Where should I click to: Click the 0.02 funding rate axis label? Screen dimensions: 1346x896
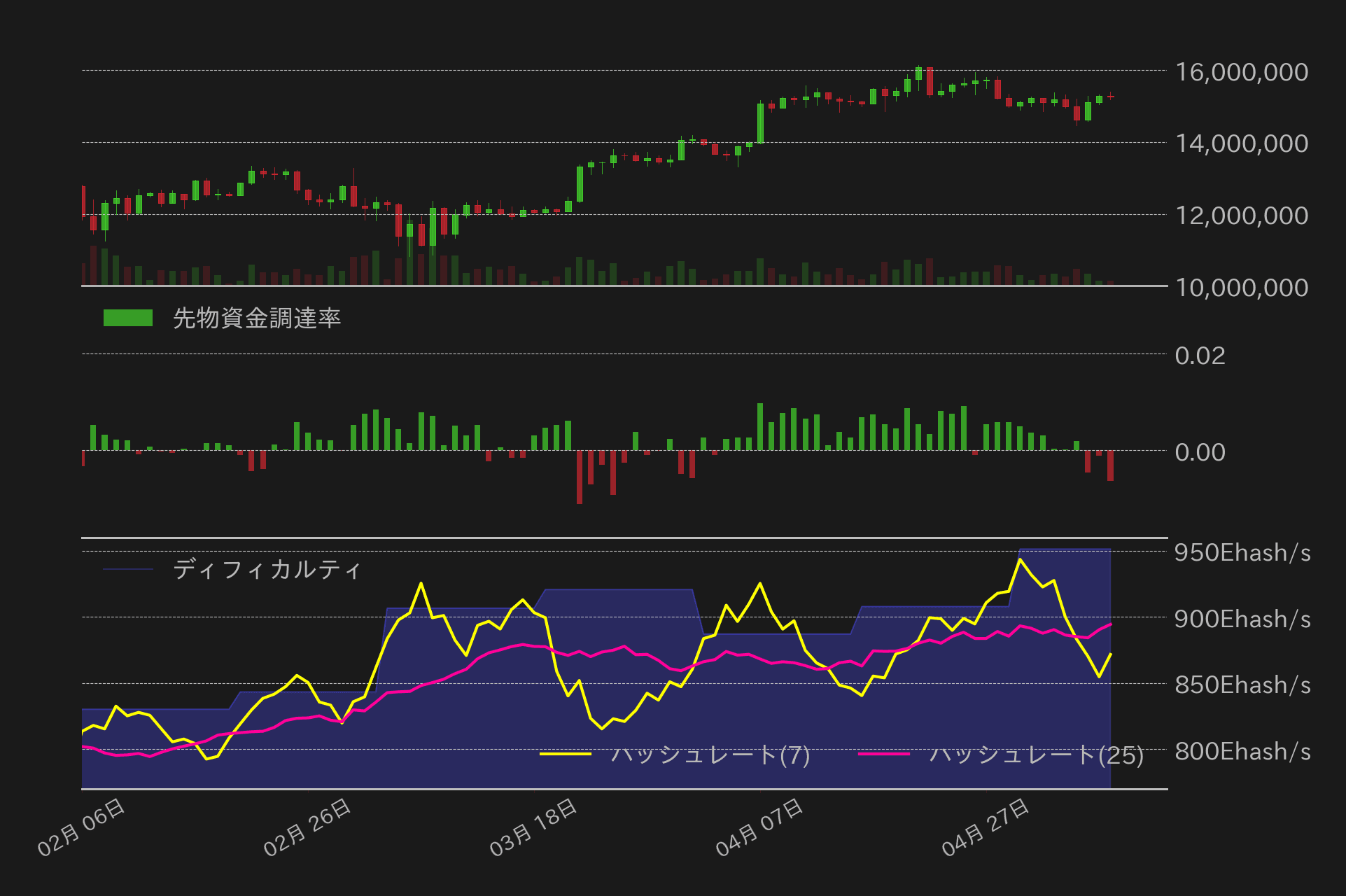1200,356
